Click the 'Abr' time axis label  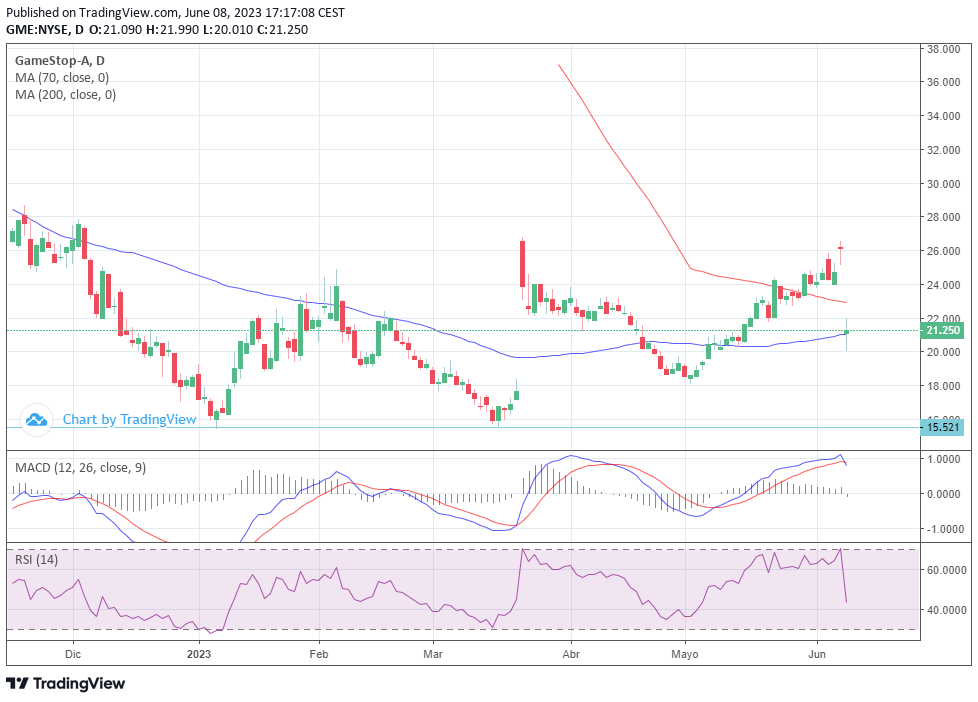point(571,654)
